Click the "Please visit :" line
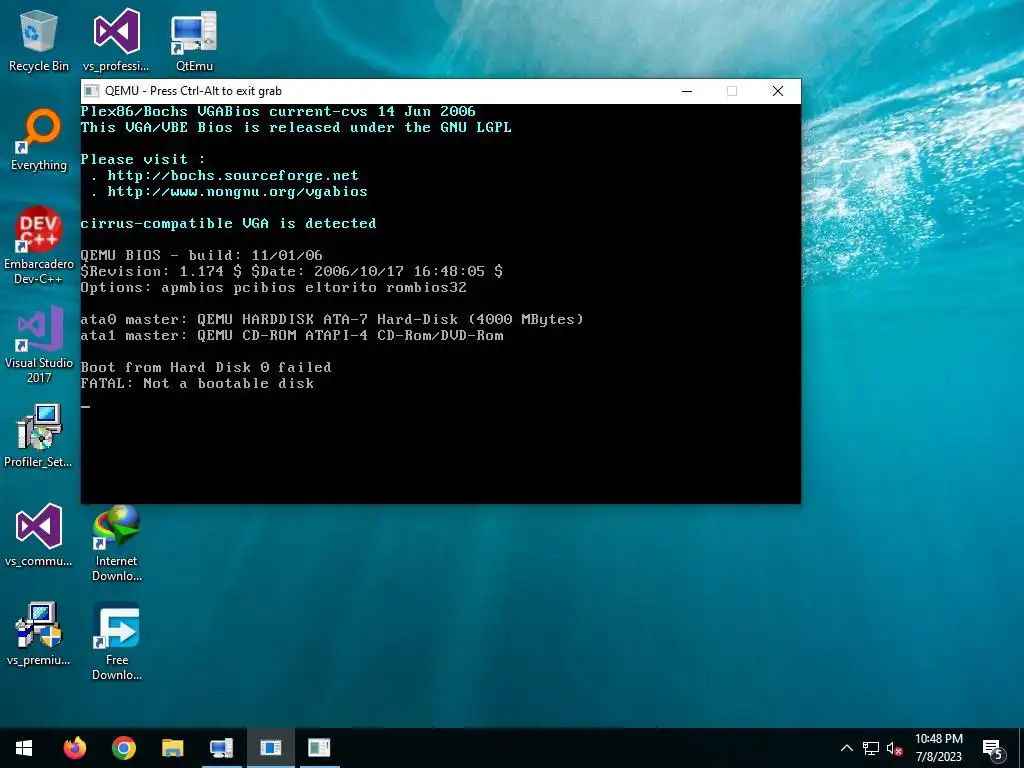This screenshot has width=1024, height=768. tap(143, 159)
